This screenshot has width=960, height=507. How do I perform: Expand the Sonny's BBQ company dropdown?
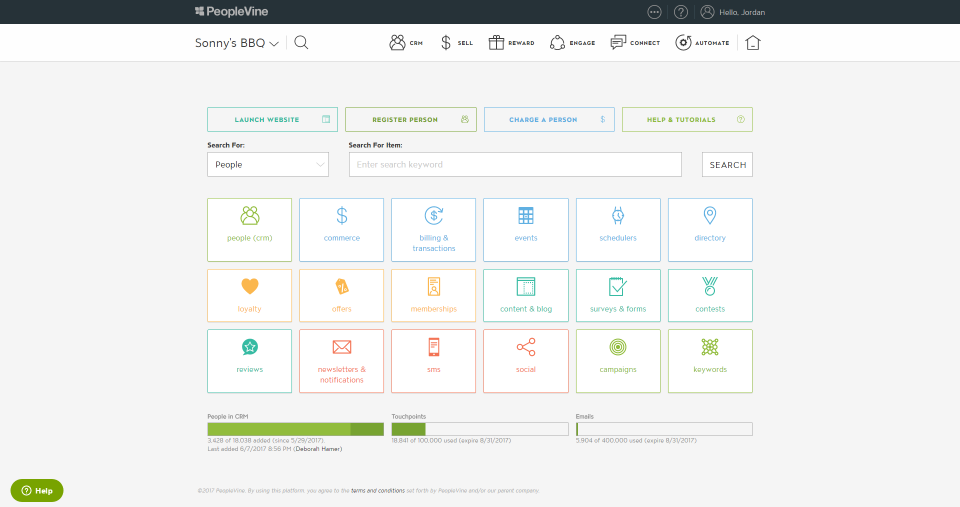click(237, 43)
